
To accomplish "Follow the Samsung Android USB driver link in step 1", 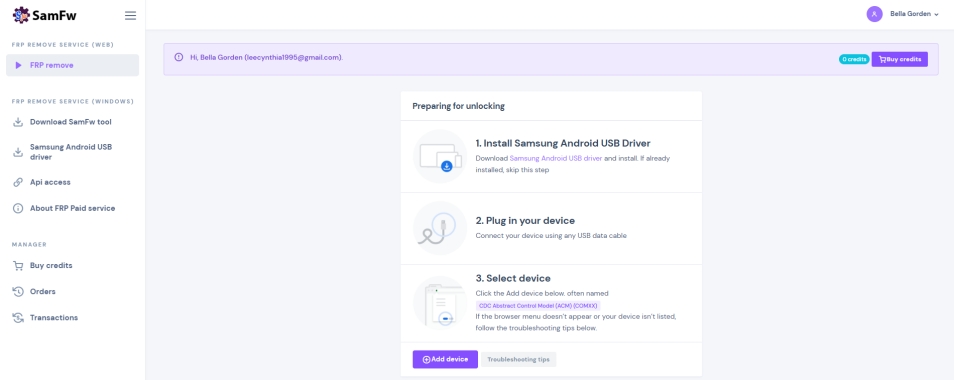I will [555, 158].
